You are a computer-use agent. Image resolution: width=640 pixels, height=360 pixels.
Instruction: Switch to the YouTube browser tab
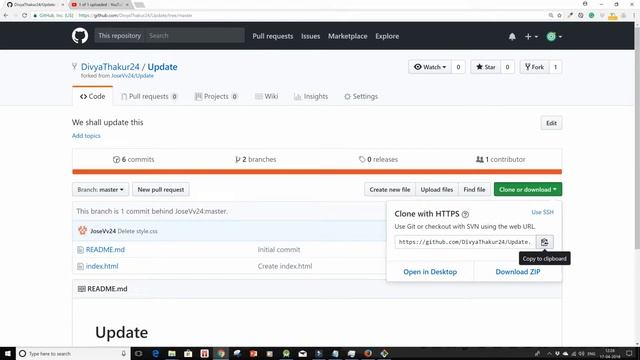pos(100,4)
